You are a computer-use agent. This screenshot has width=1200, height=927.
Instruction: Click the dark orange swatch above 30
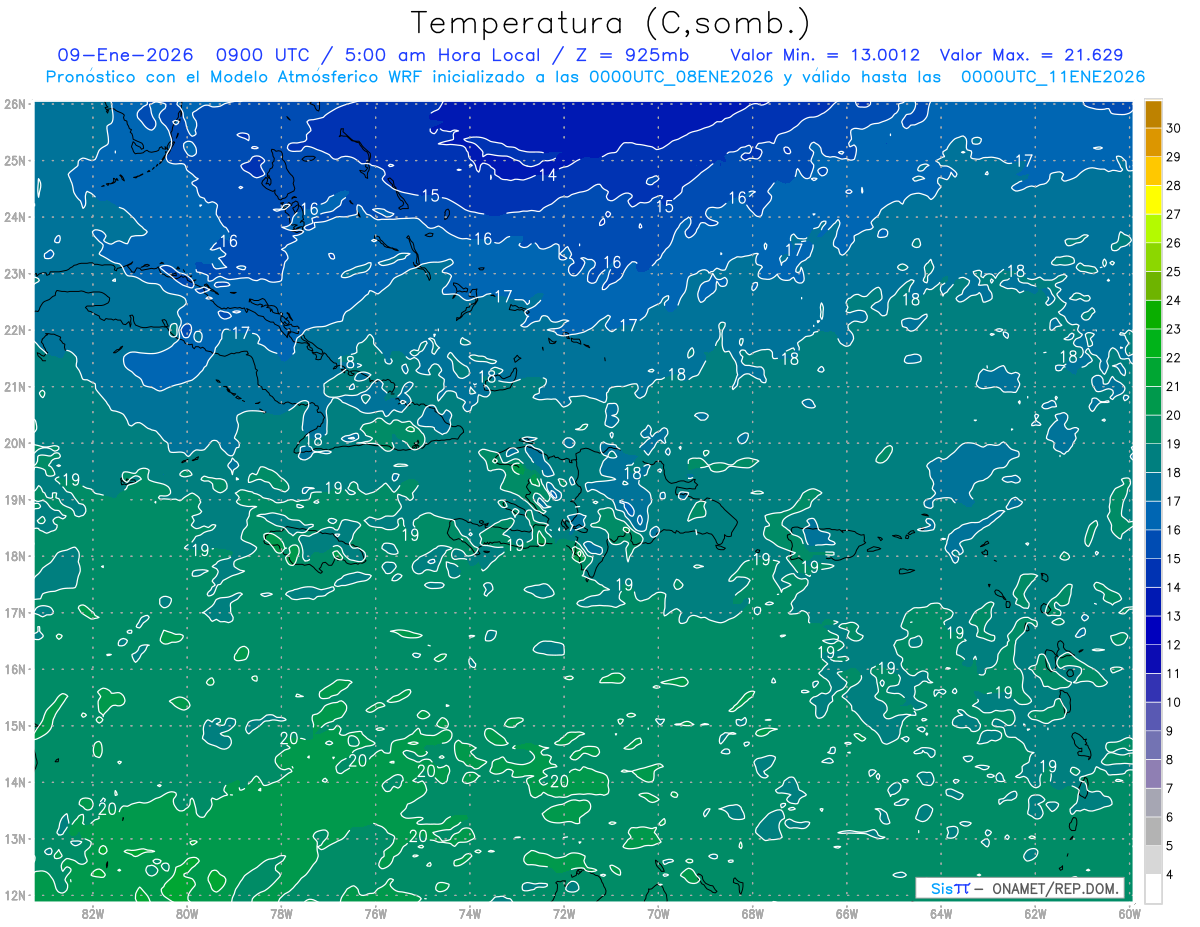(x=1153, y=114)
